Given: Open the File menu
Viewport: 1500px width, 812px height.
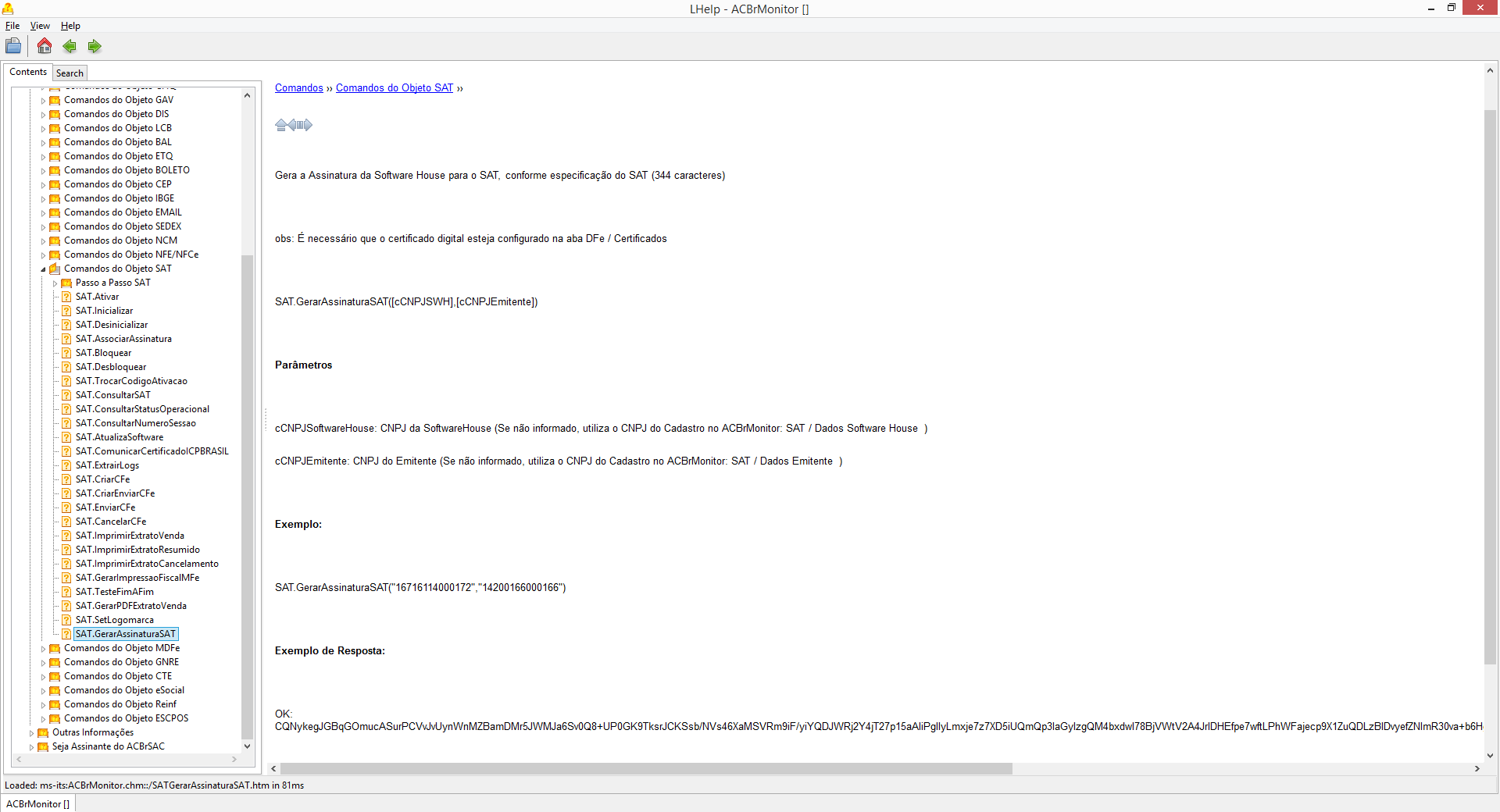Looking at the screenshot, I should point(12,26).
